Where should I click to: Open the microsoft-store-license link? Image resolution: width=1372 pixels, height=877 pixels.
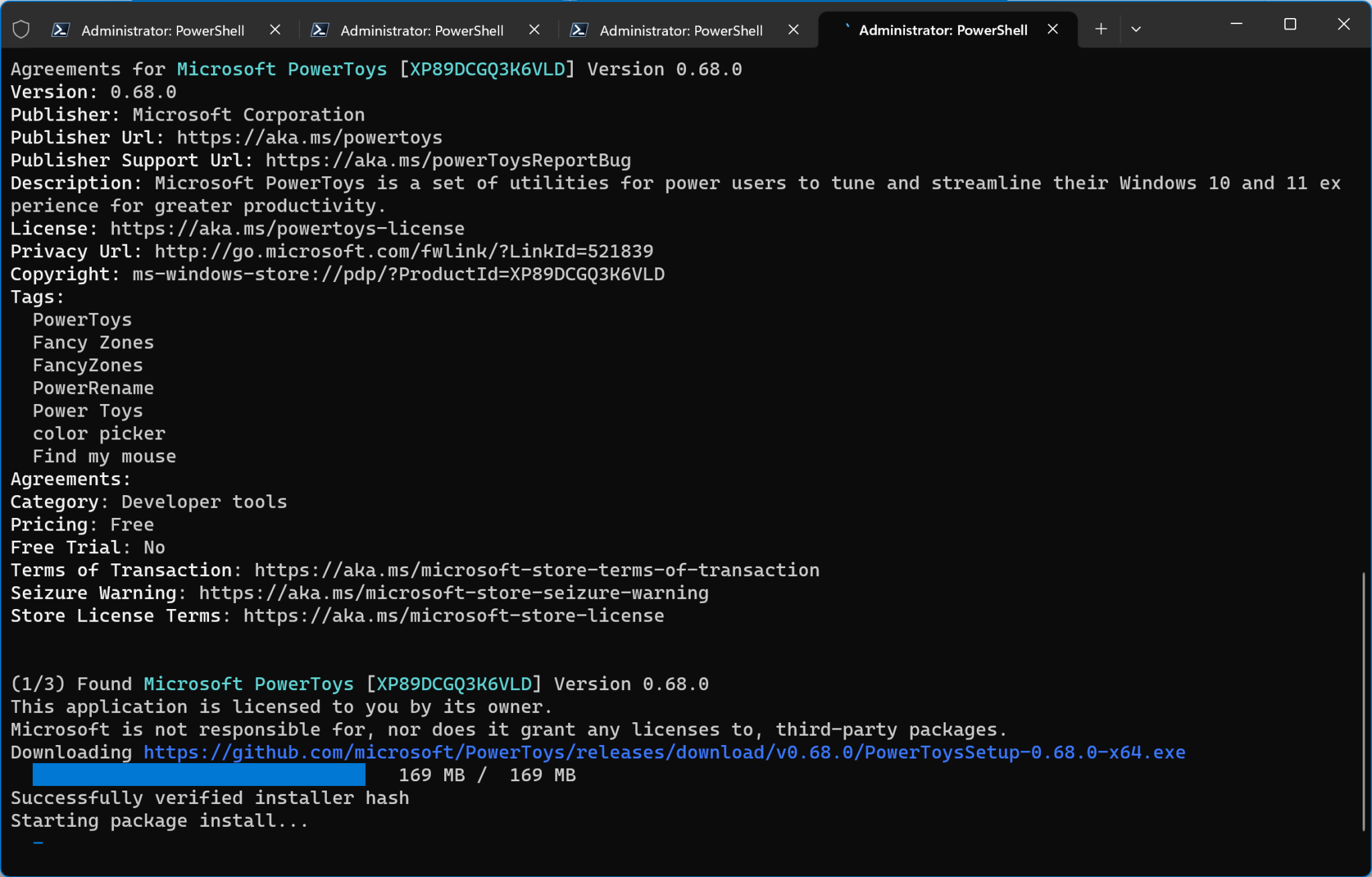453,615
